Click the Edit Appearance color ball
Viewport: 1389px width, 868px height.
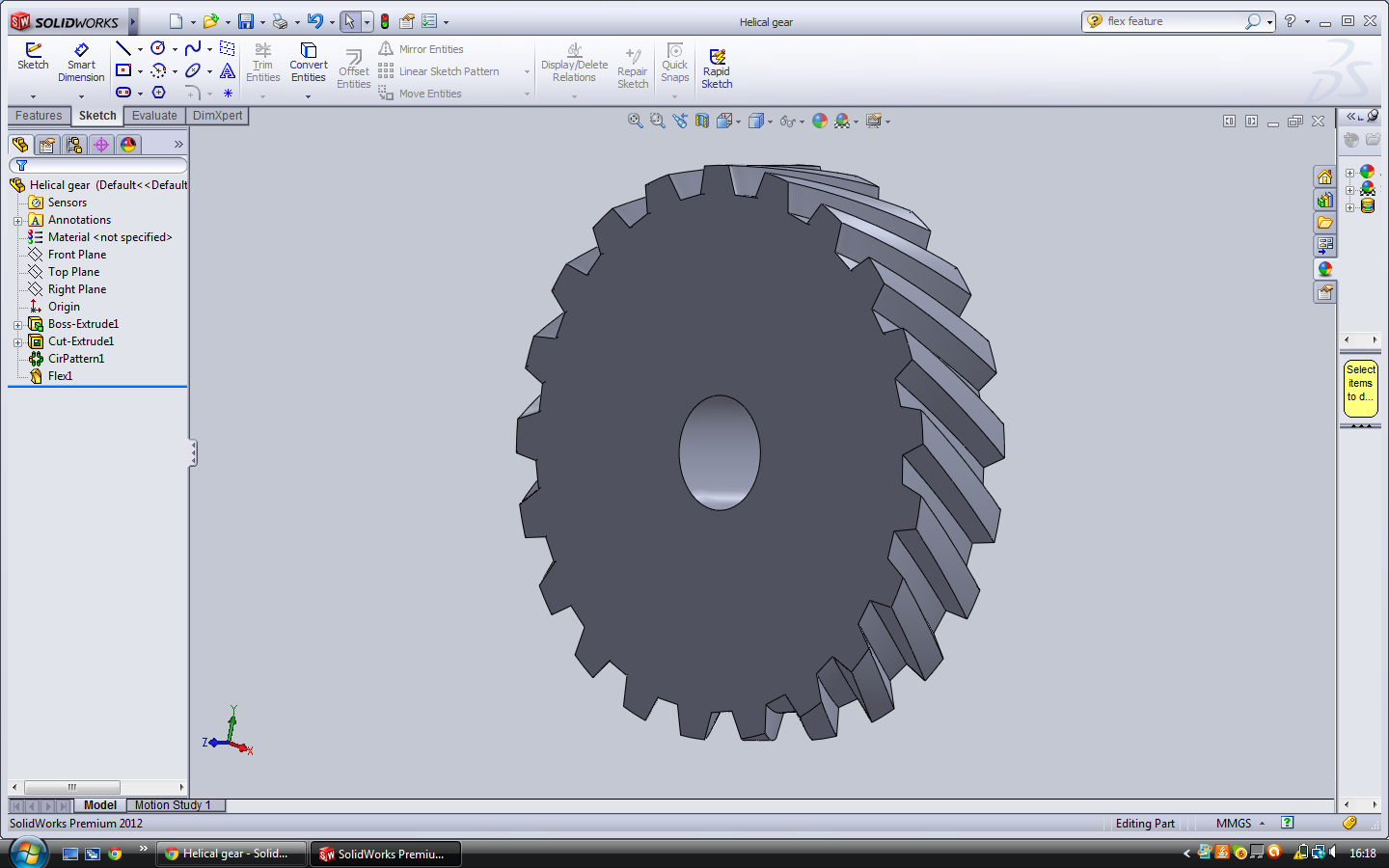[820, 121]
